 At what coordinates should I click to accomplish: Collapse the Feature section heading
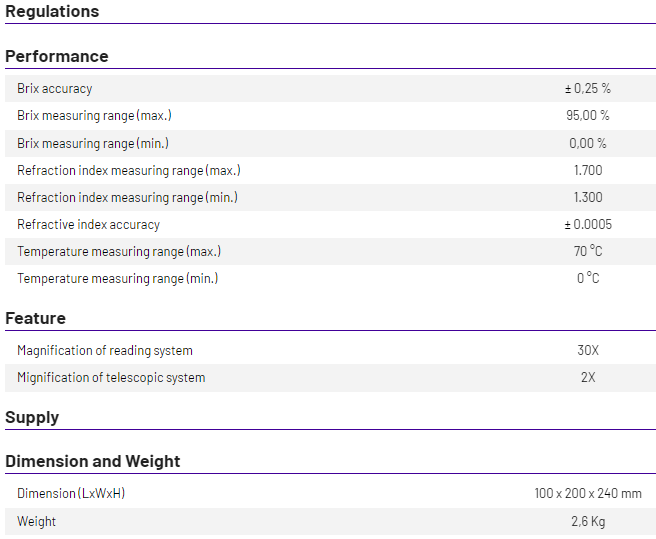point(36,318)
